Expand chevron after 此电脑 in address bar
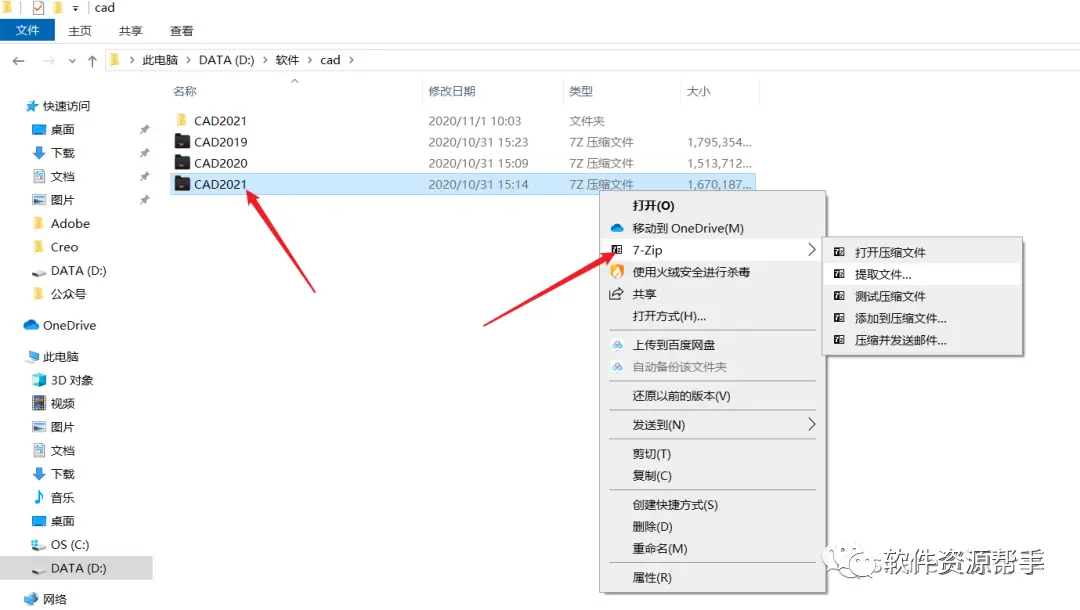 point(188,60)
